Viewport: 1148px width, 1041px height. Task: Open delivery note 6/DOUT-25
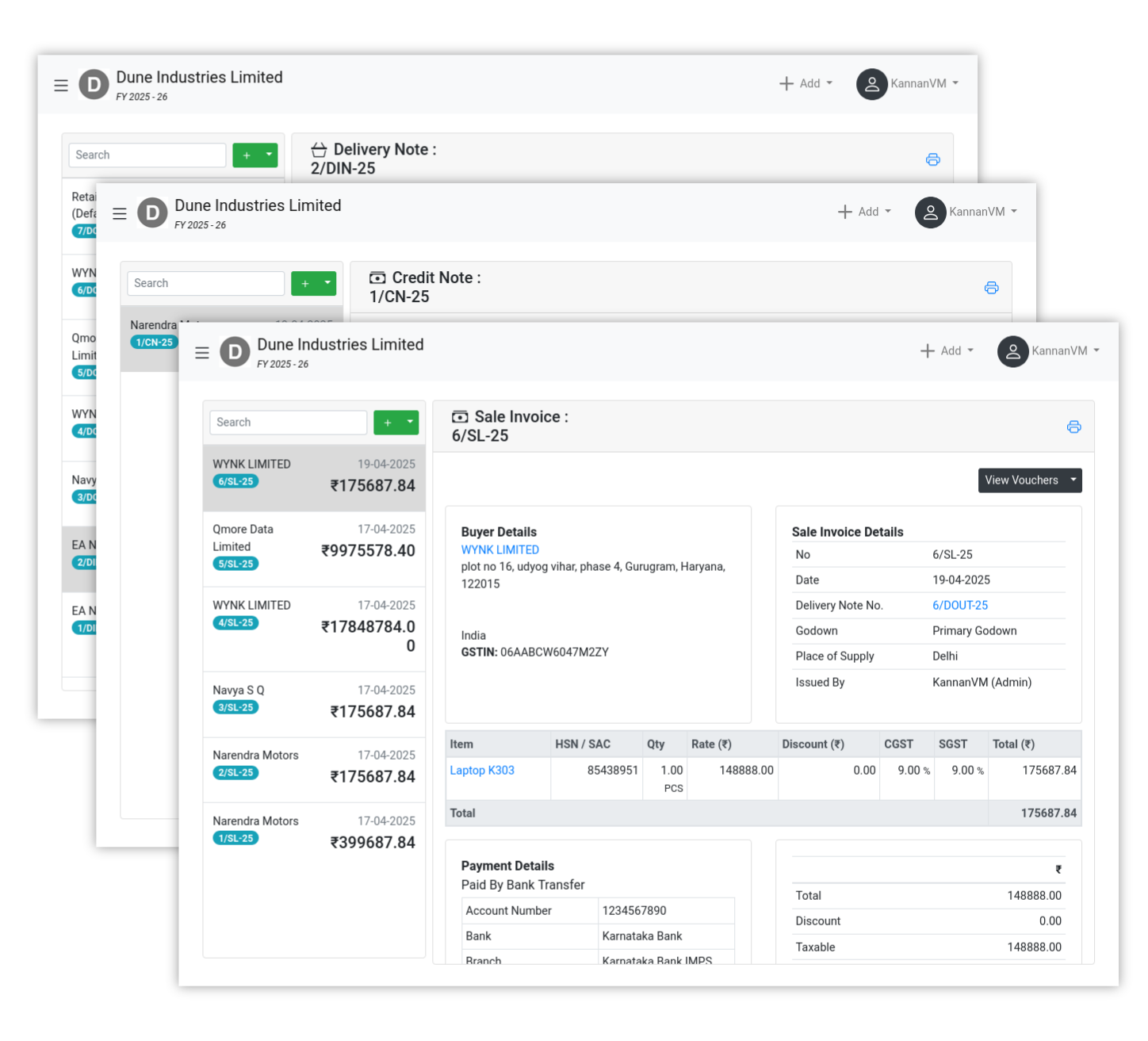click(959, 605)
